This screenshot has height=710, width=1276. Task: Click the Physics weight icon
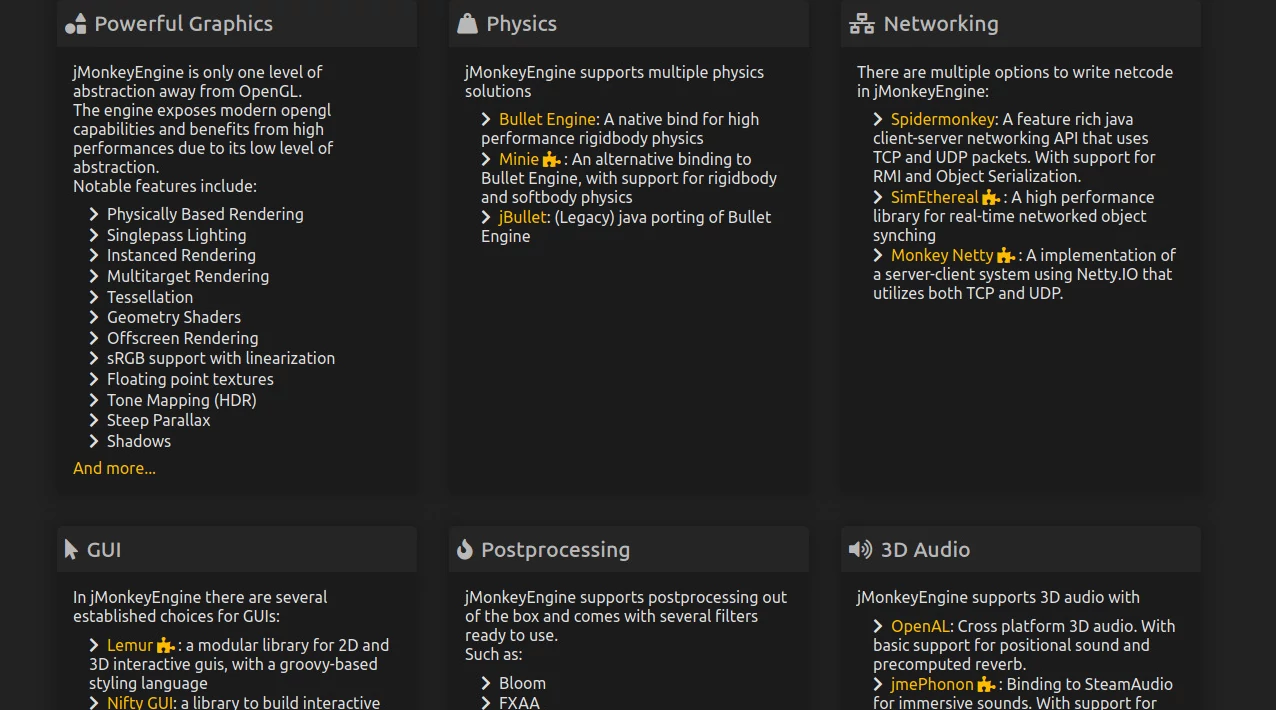[467, 24]
